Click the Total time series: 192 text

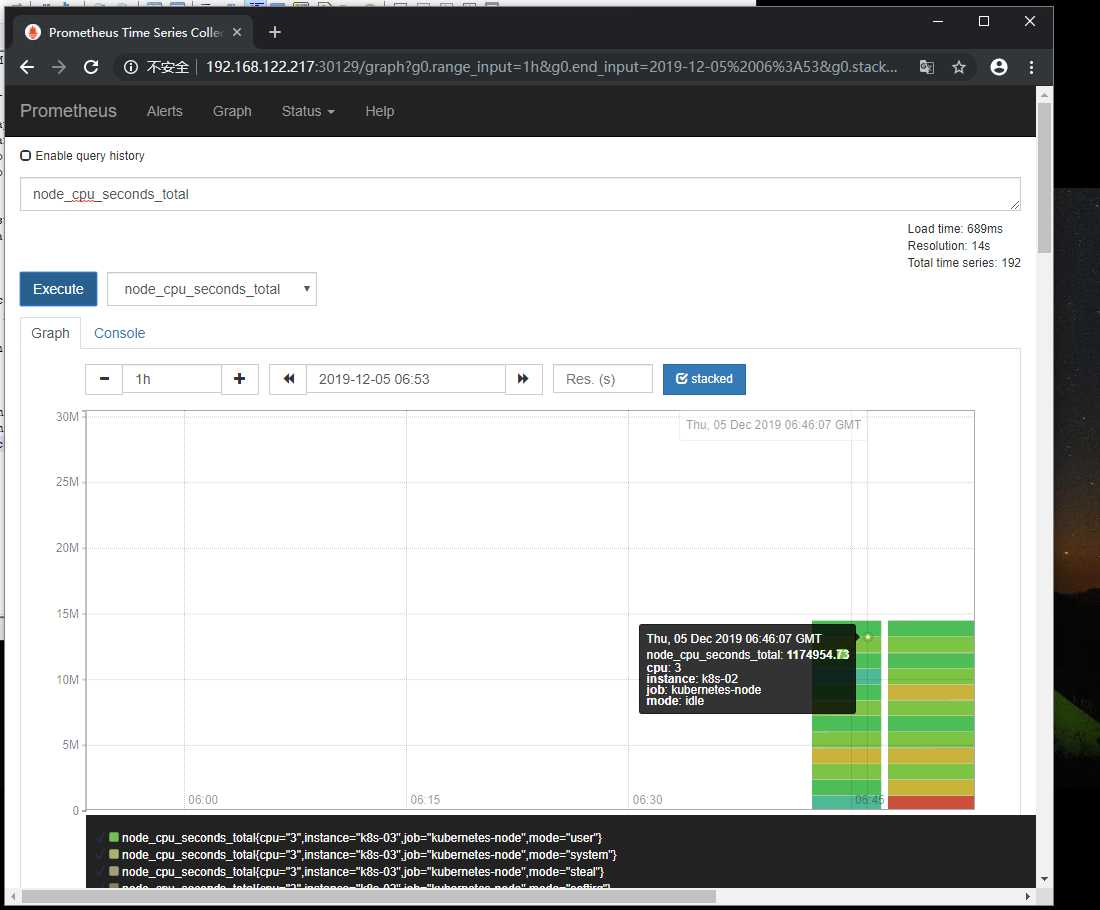tap(964, 263)
